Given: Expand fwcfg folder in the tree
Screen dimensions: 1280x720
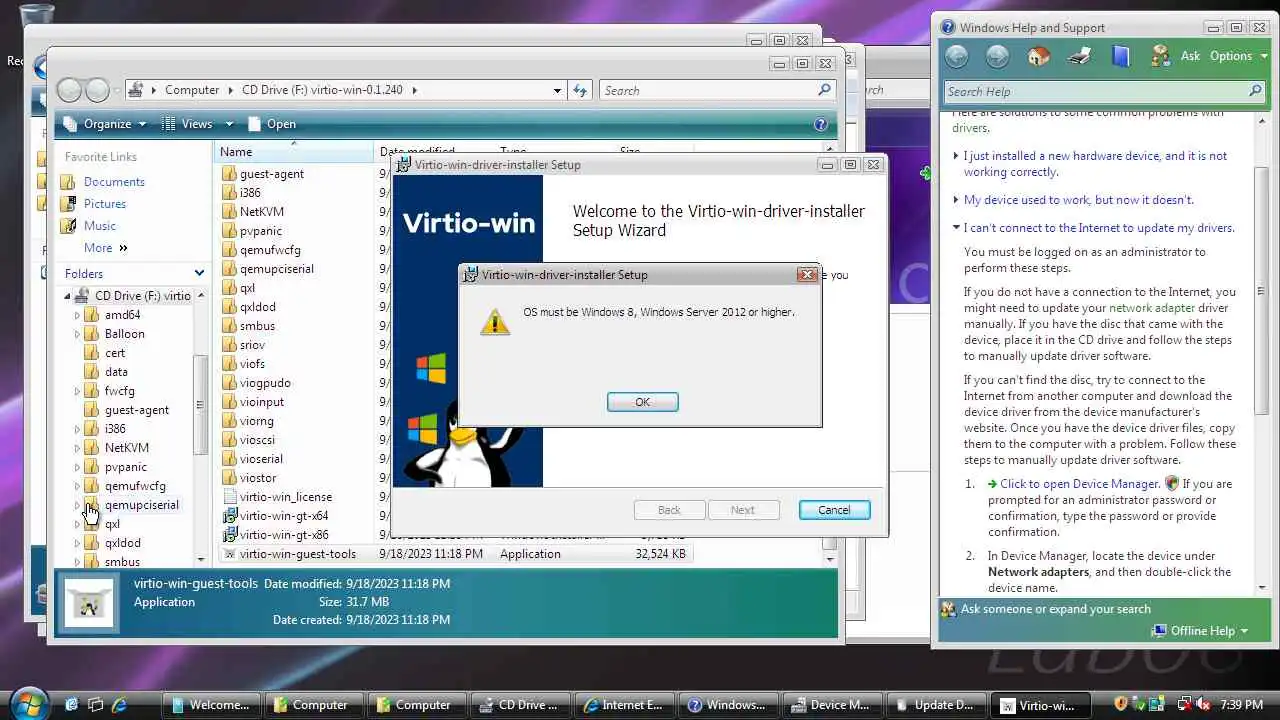Looking at the screenshot, I should click(x=77, y=391).
